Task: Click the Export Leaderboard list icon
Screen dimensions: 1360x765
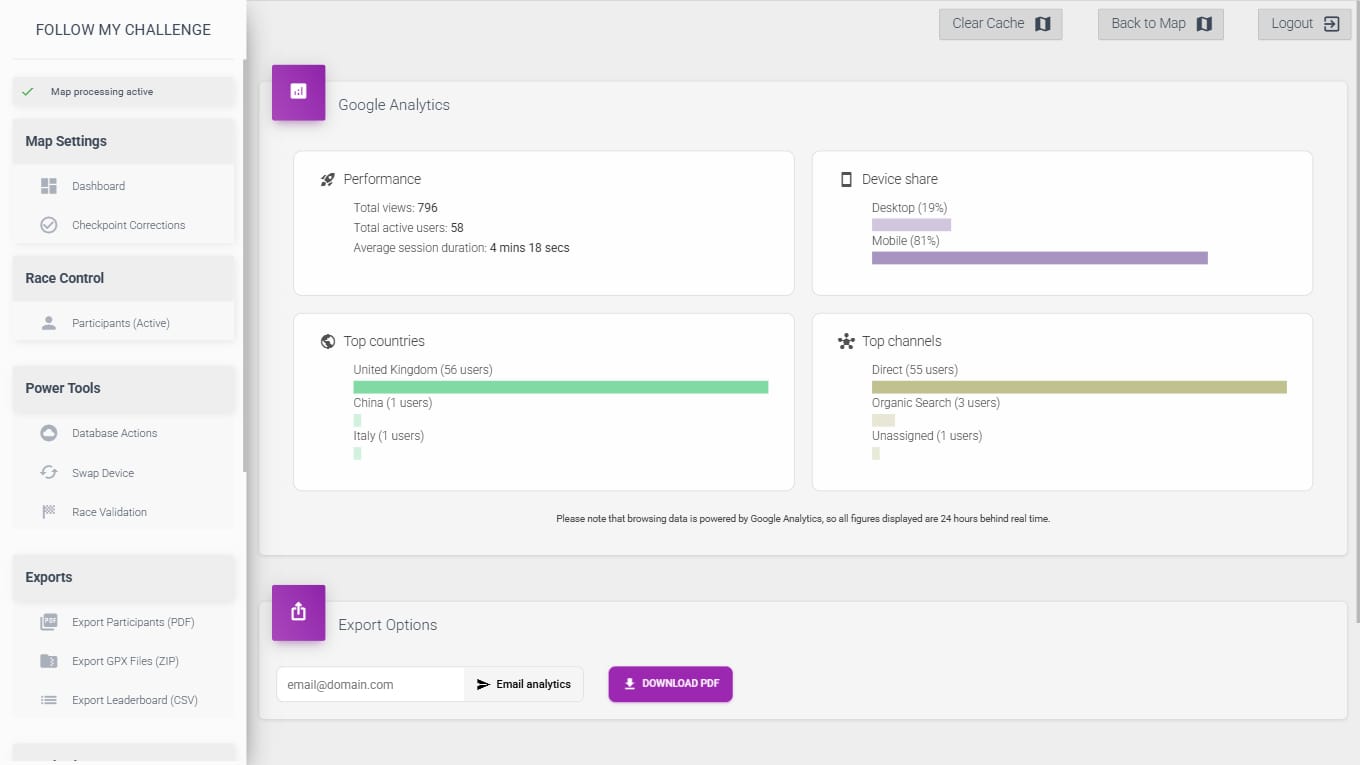Action: pos(48,700)
